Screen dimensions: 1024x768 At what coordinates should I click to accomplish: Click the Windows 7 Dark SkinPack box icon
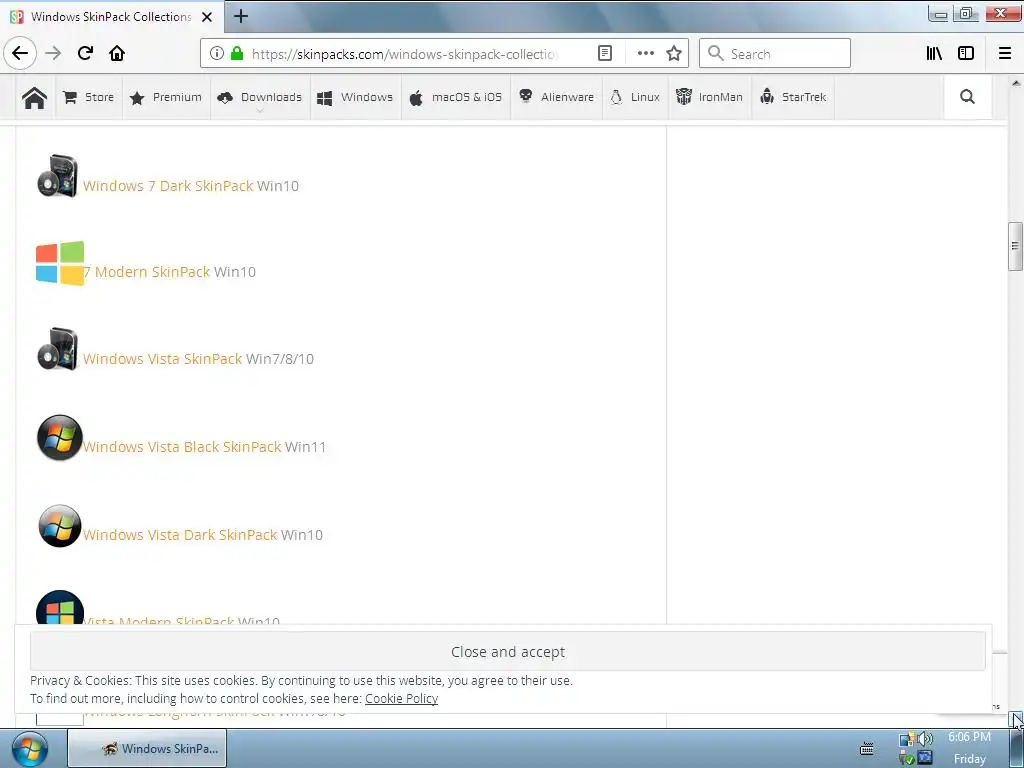pos(57,176)
